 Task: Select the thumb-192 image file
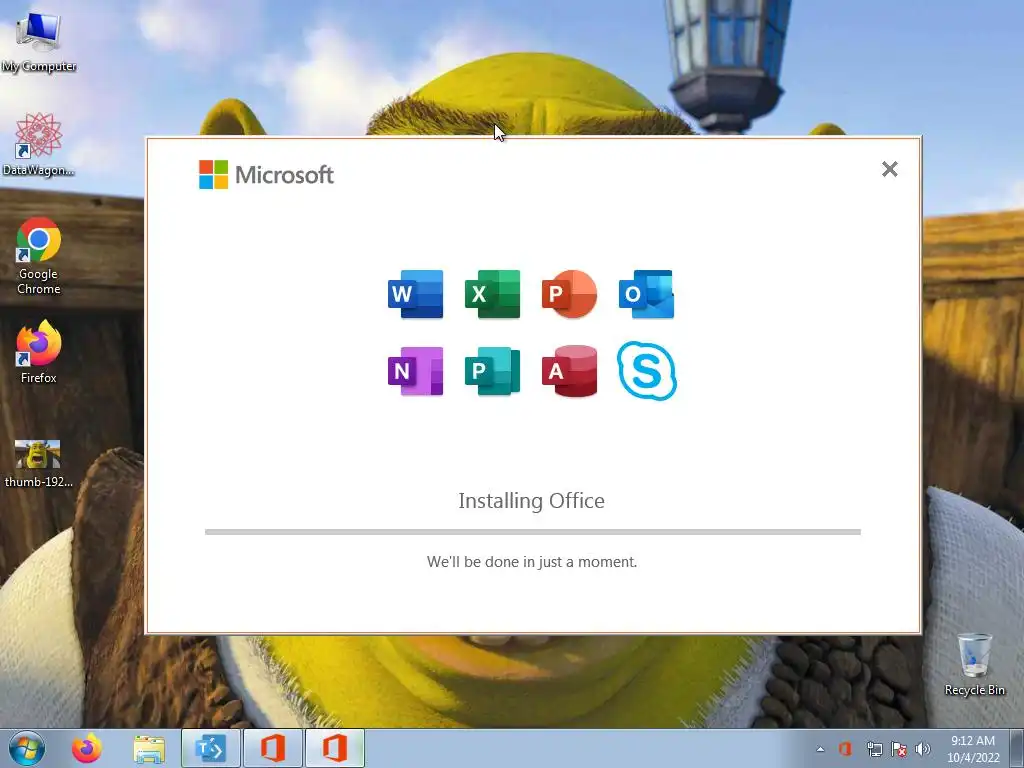[39, 464]
